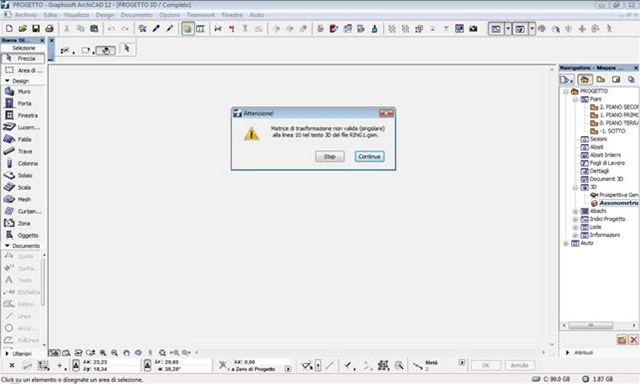The height and width of the screenshot is (384, 640).
Task: Select -1. SOTTO story in Navigator
Action: coord(608,131)
